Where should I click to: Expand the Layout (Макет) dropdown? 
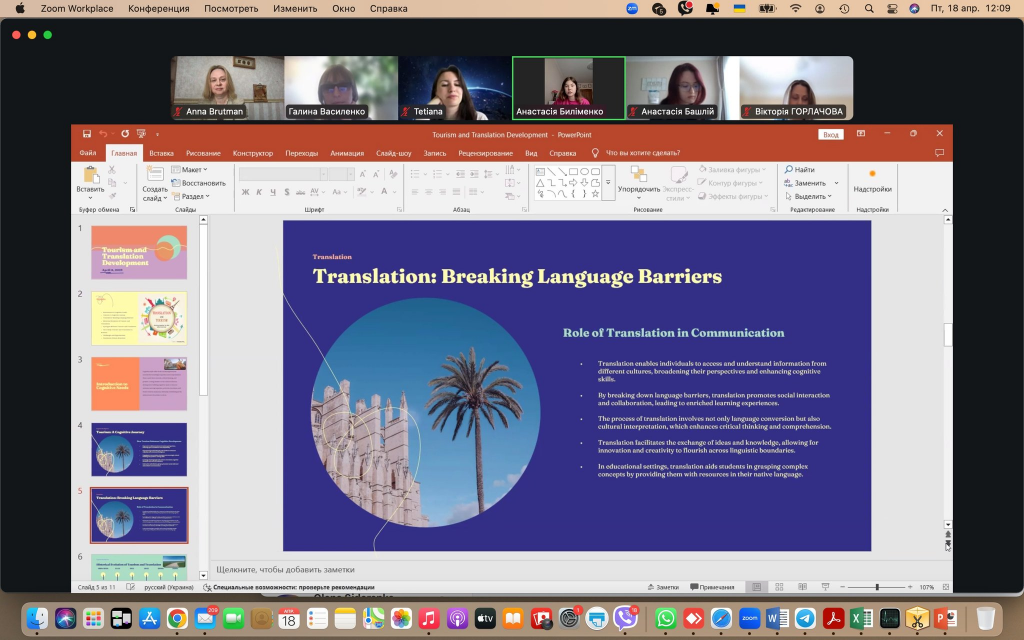pyautogui.click(x=191, y=170)
